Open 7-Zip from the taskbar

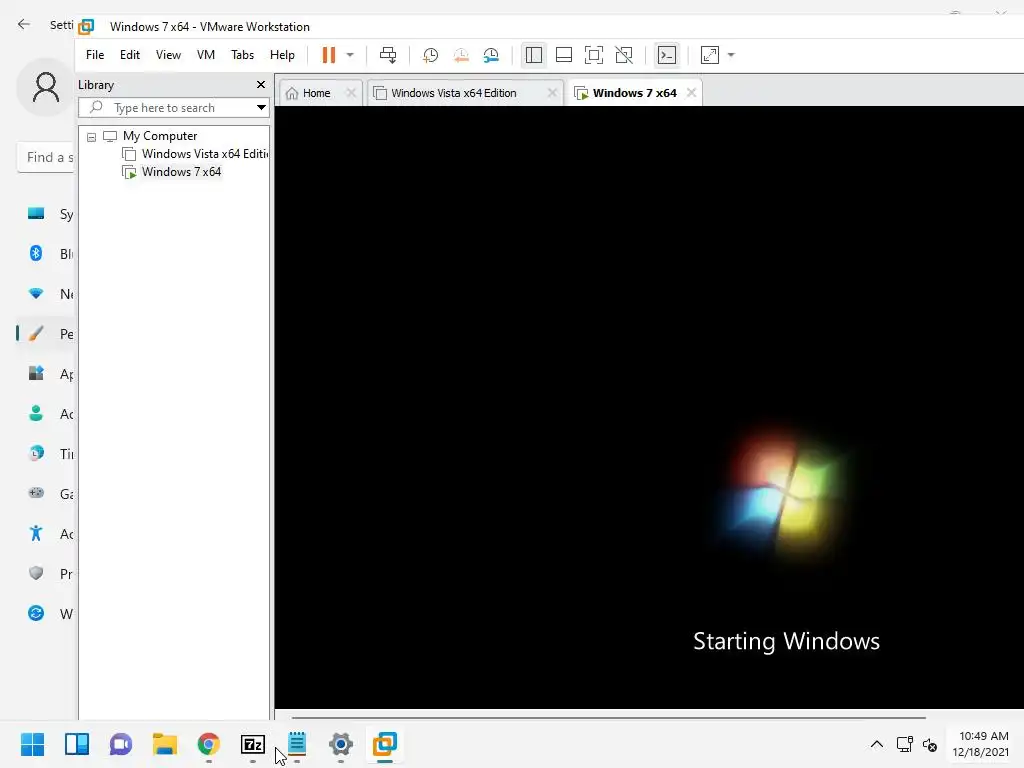(253, 744)
